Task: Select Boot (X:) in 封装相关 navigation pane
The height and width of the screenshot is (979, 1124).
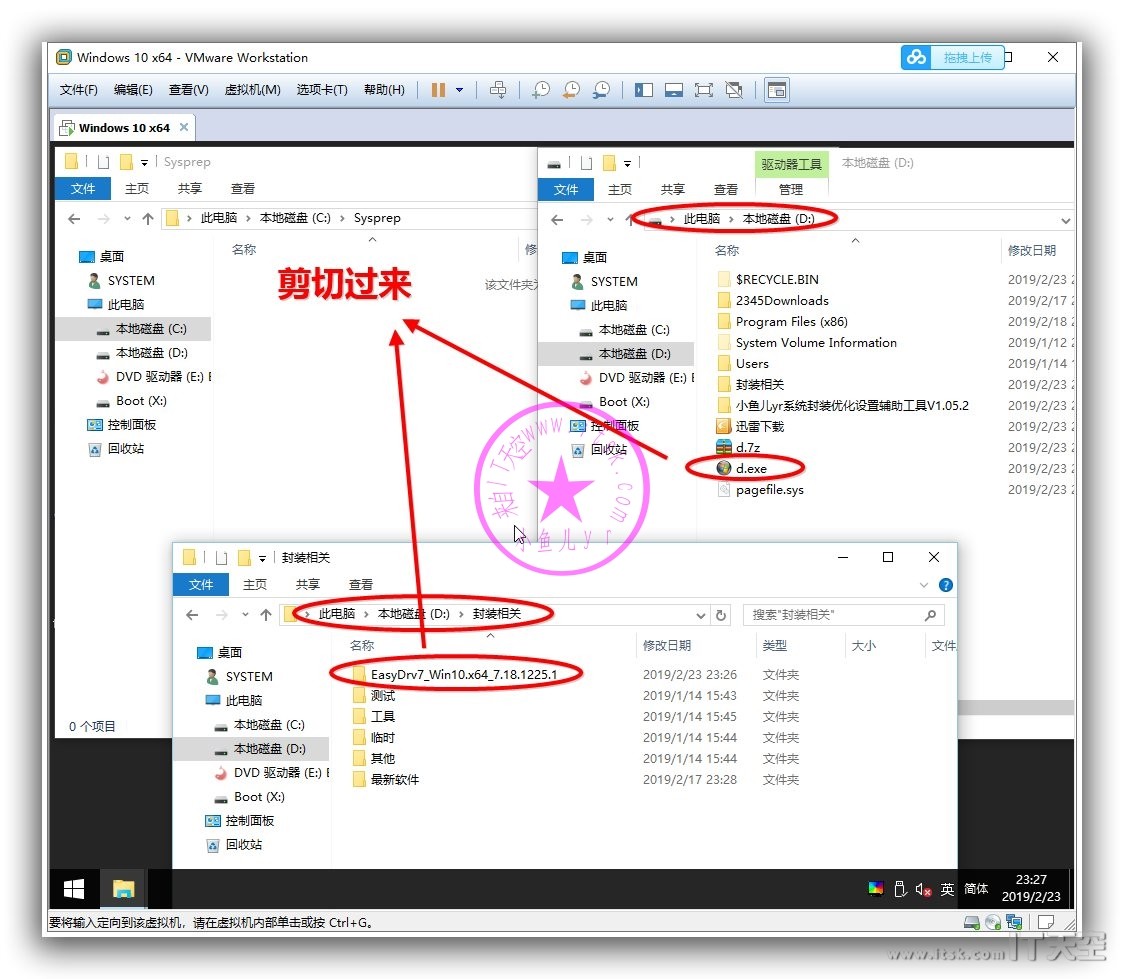Action: tap(252, 796)
